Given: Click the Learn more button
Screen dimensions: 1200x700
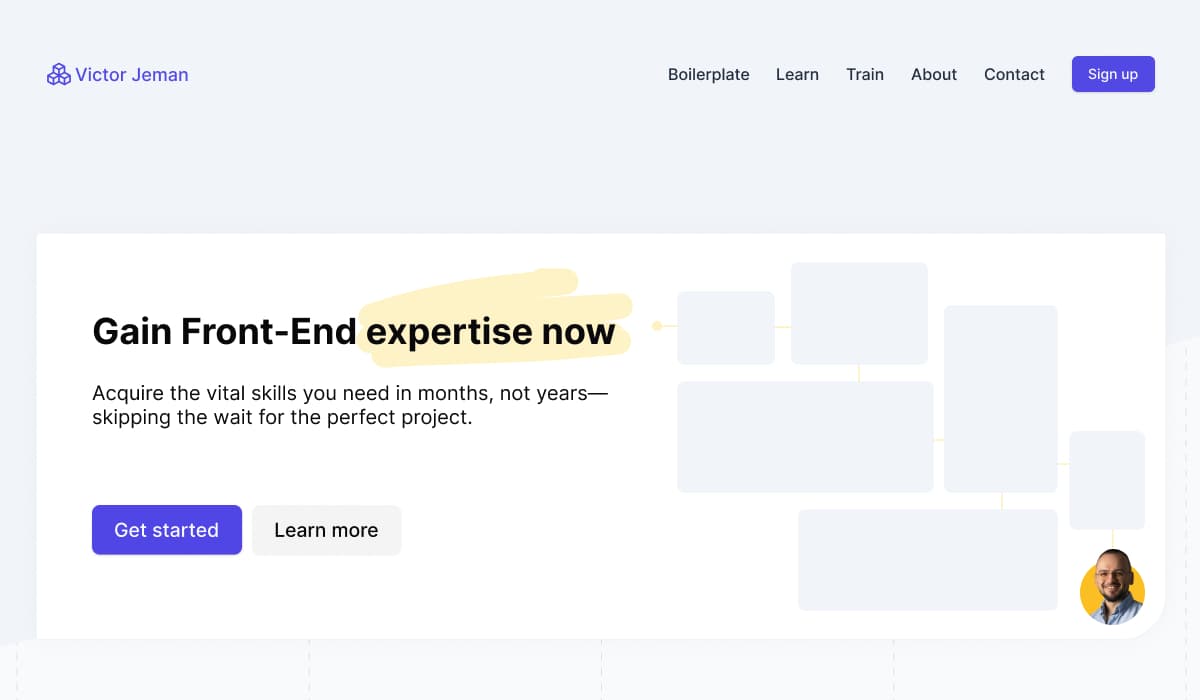Looking at the screenshot, I should (326, 530).
